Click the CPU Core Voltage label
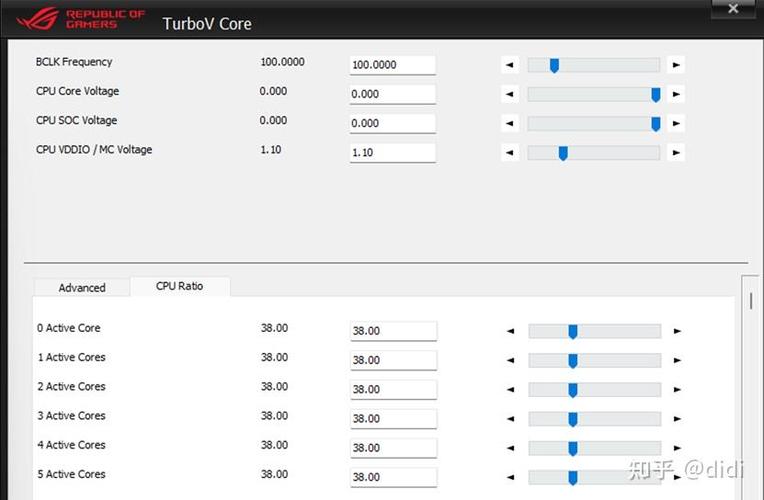764x500 pixels. pos(77,91)
